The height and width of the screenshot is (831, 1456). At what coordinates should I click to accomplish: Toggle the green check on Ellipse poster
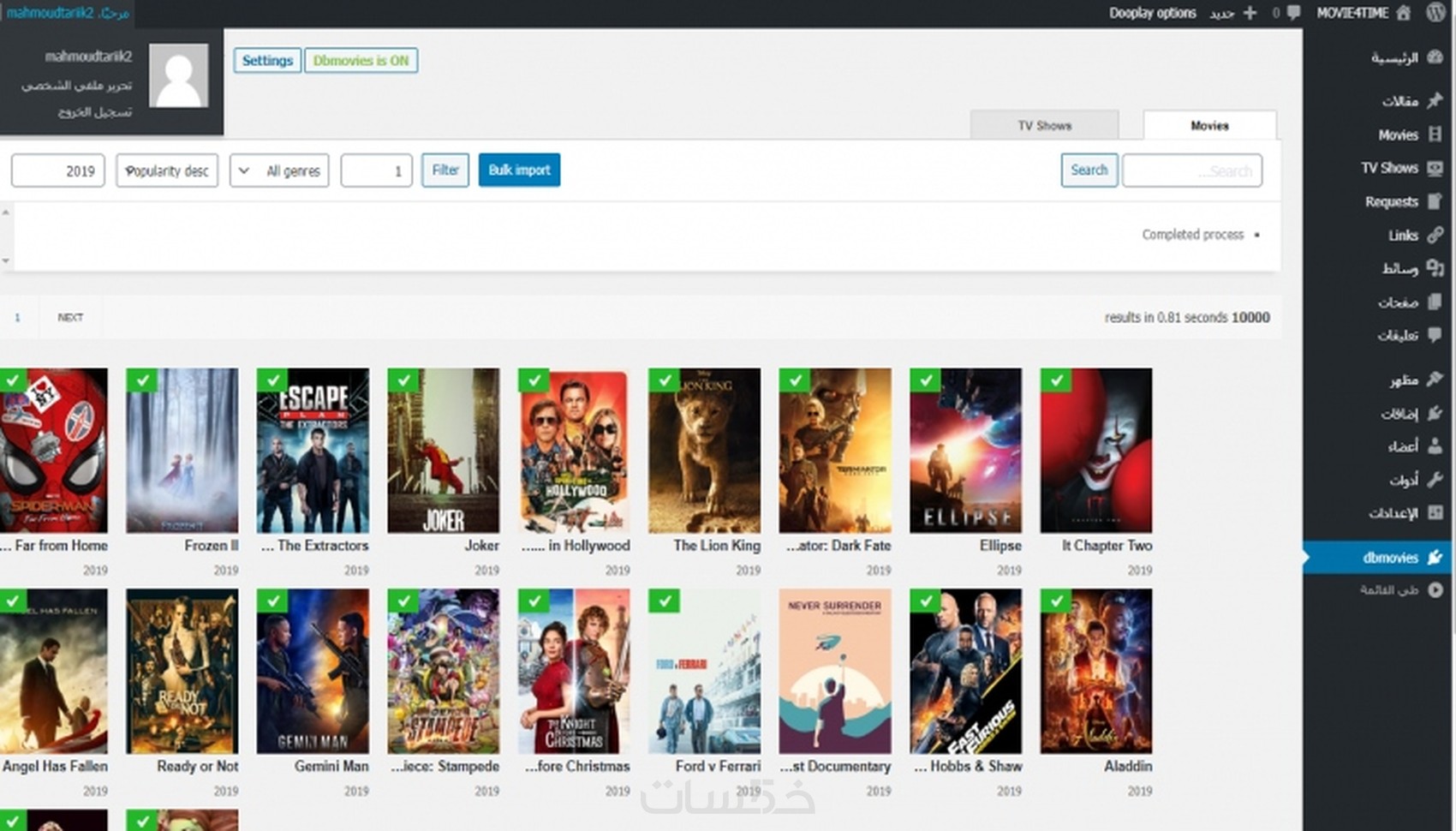tap(925, 380)
